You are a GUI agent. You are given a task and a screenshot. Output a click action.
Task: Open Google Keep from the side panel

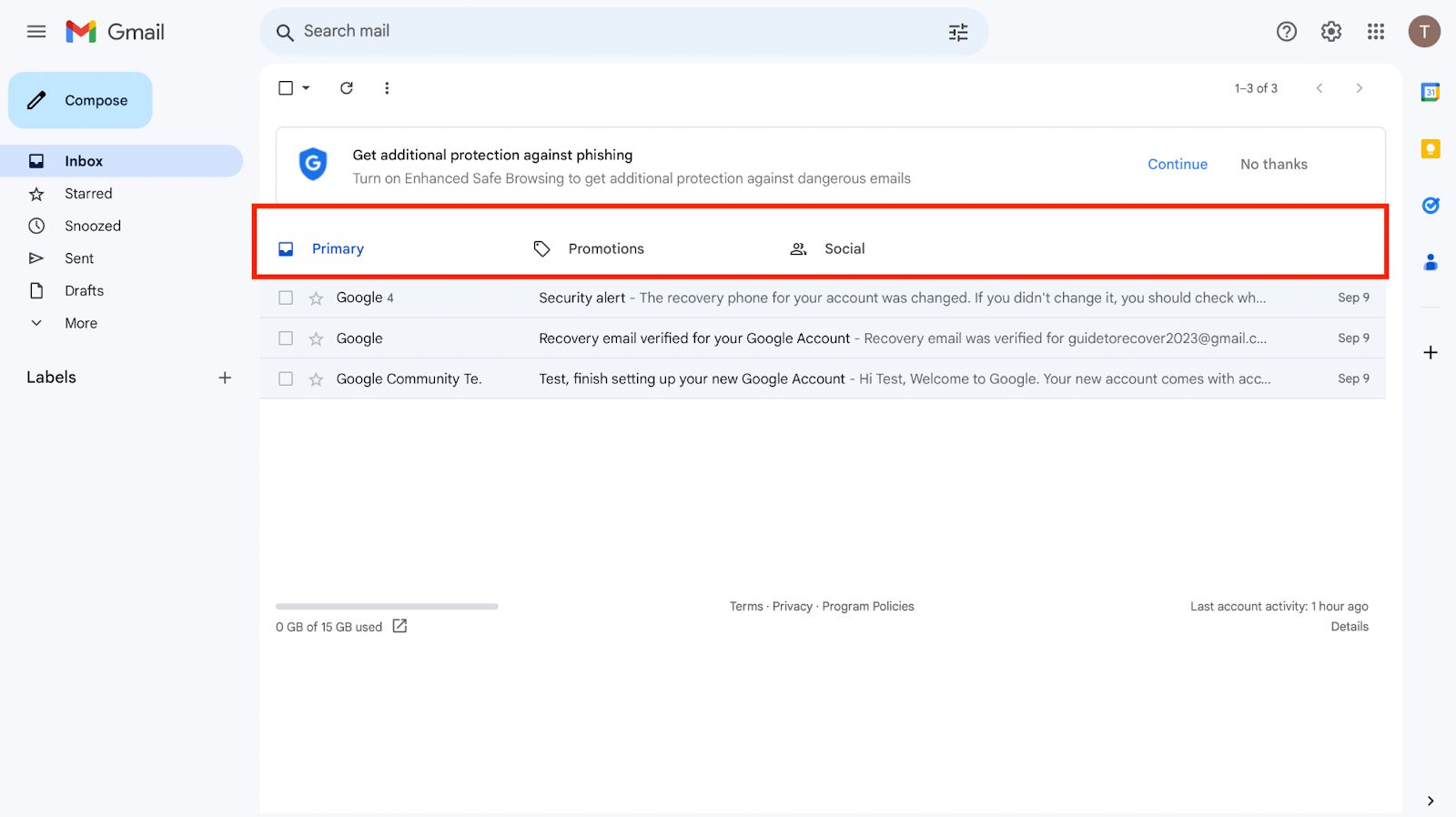pyautogui.click(x=1430, y=149)
